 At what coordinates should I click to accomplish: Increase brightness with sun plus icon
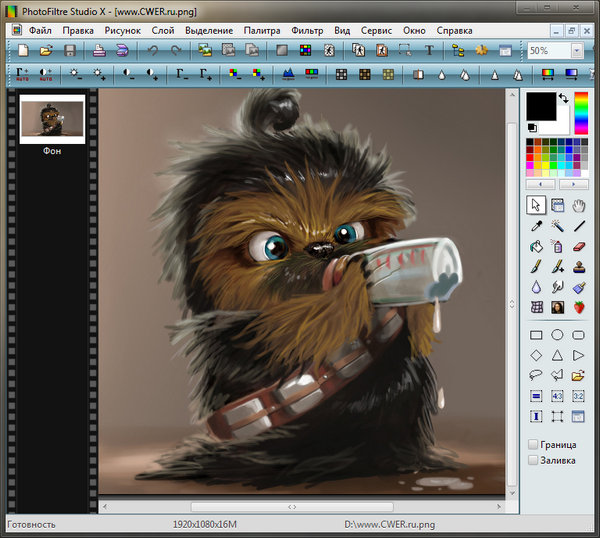[99, 74]
